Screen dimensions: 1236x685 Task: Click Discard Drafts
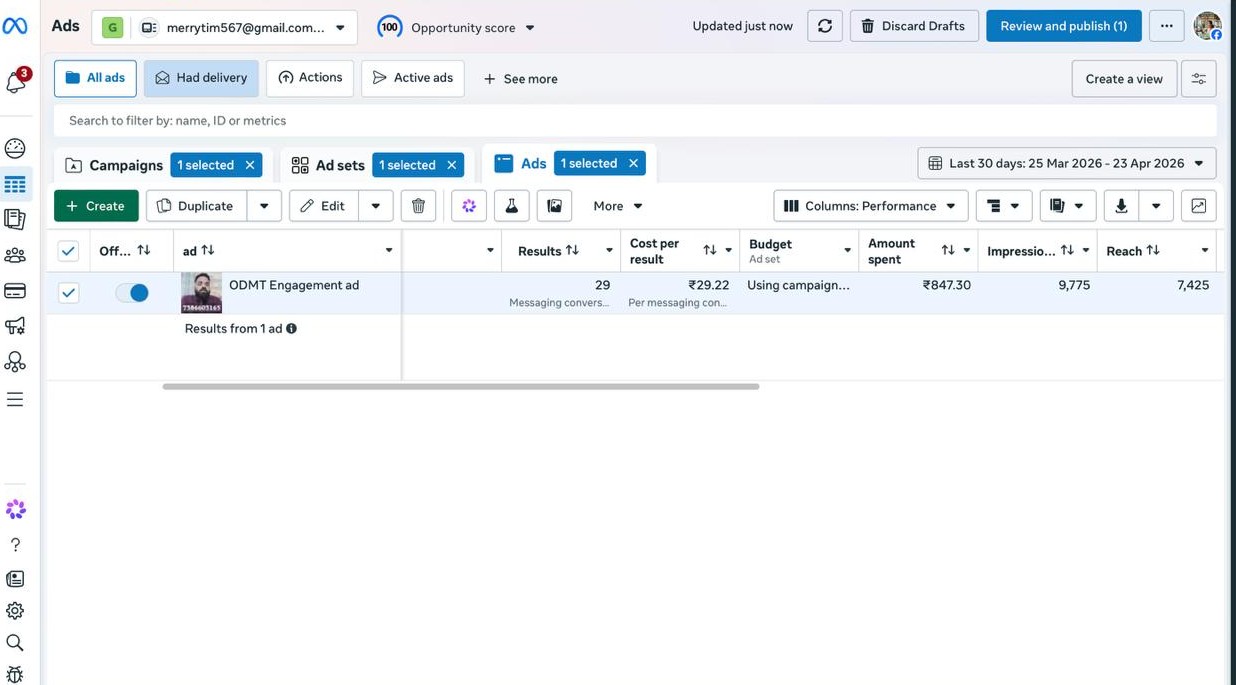coord(914,26)
